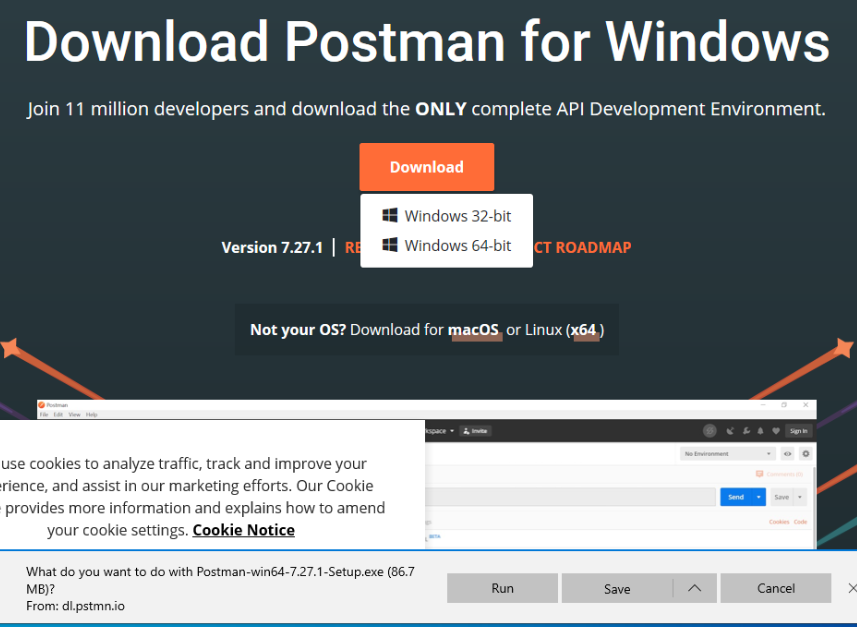Screen dimensions: 857x627
Task: Save the Postman installer download
Action: (617, 588)
